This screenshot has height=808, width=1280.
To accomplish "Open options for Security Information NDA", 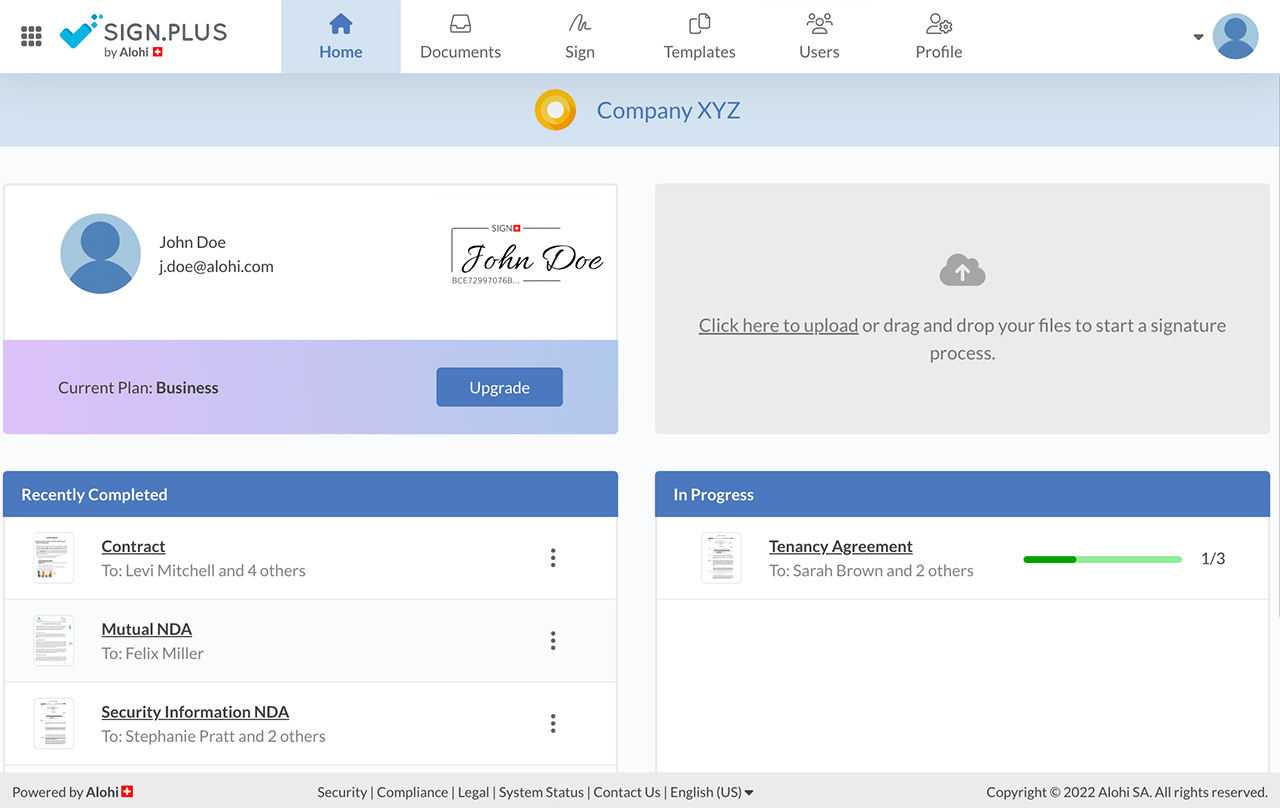I will 553,723.
